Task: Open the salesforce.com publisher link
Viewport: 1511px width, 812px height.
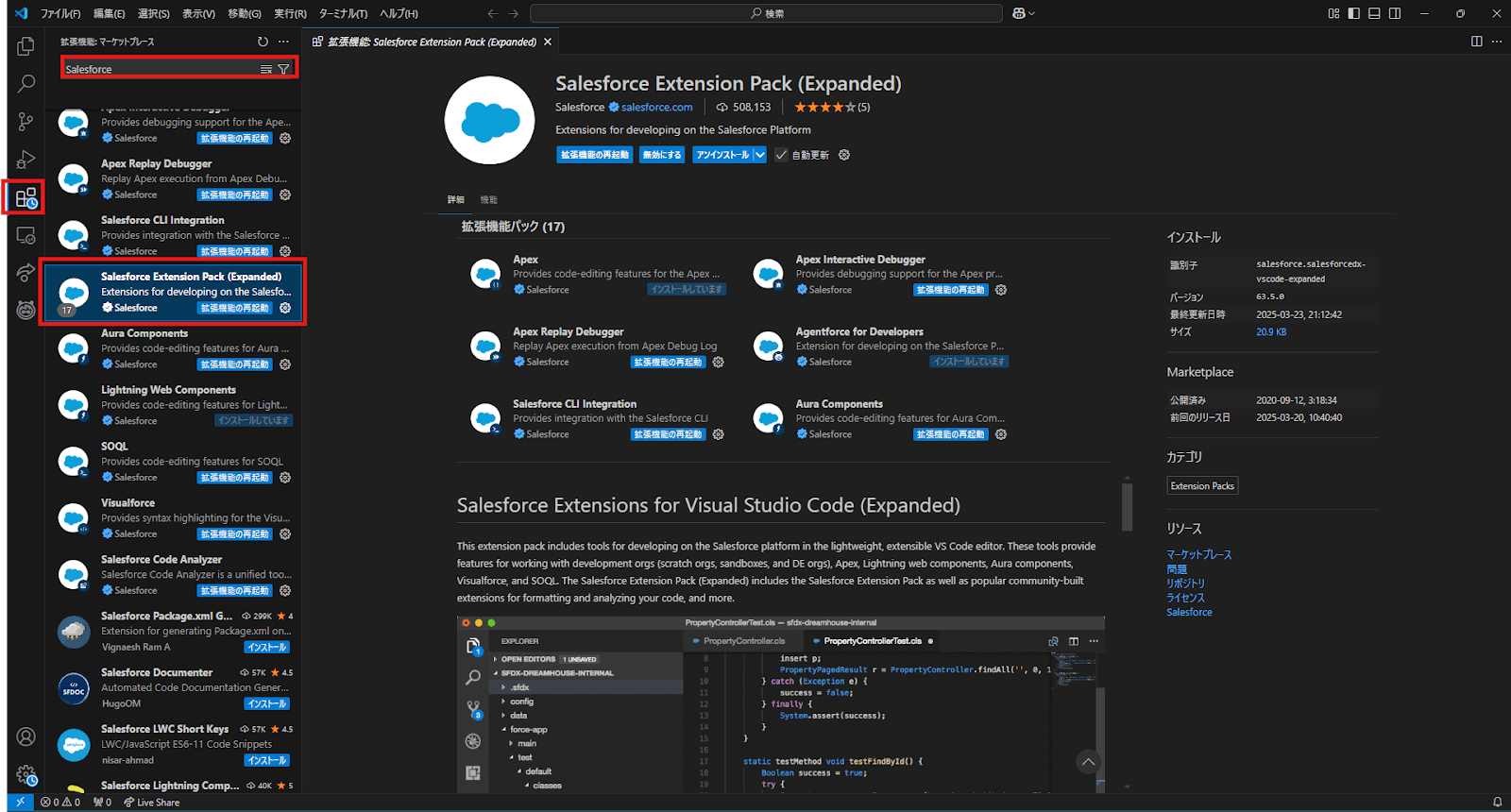Action: tap(656, 108)
